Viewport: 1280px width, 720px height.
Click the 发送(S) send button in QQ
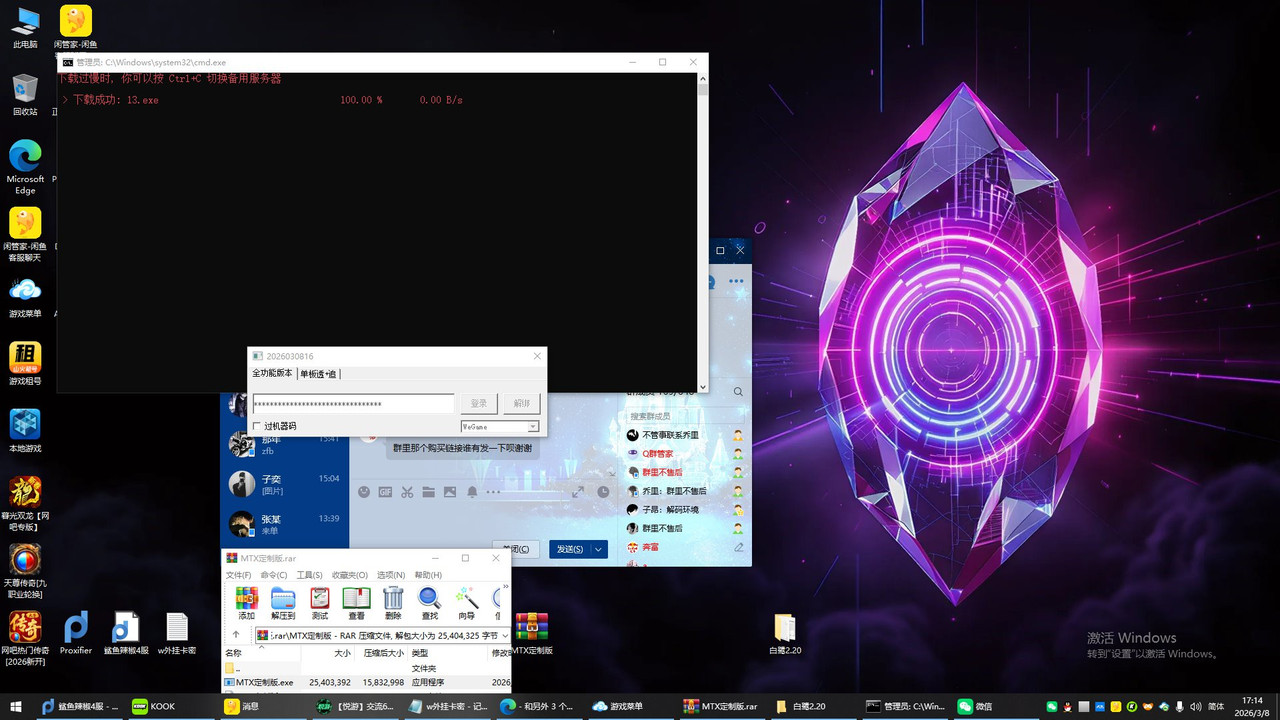(x=570, y=549)
